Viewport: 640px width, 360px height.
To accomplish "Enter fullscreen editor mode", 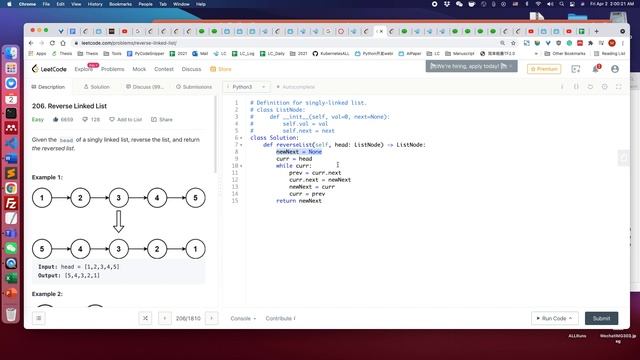I will pos(619,87).
